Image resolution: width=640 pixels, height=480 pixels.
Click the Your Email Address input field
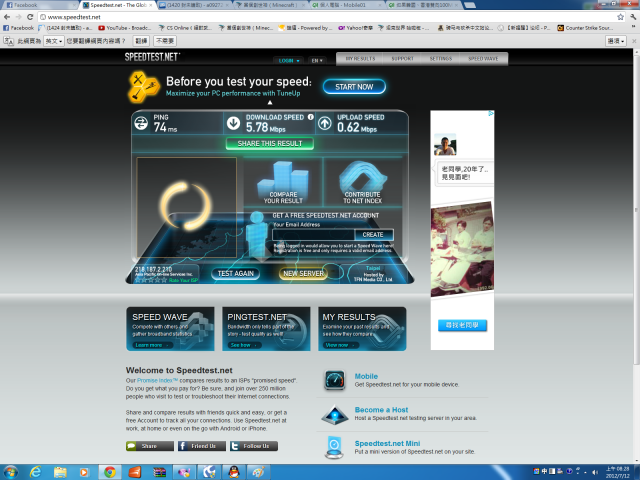click(x=313, y=235)
